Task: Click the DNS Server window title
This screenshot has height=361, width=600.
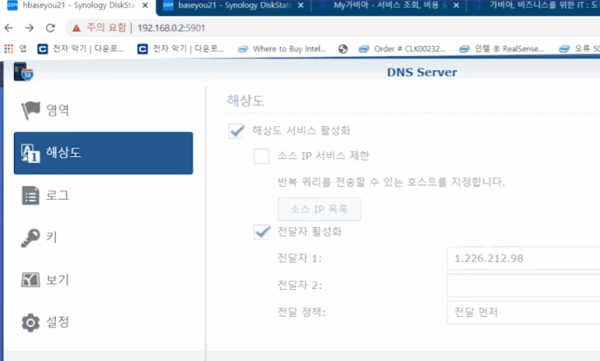Action: 422,72
